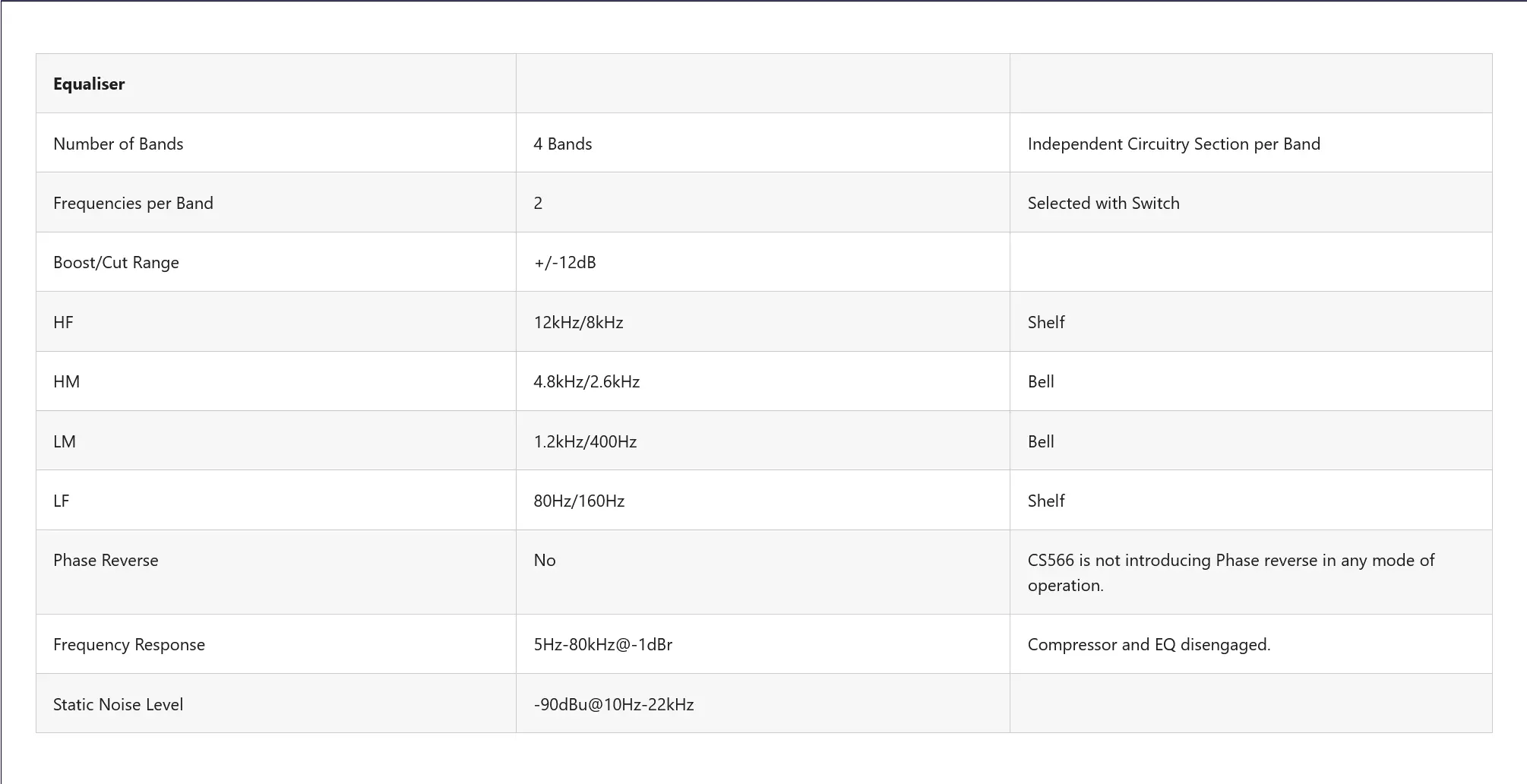Viewport: 1527px width, 784px height.
Task: Click the Equaliser table header
Action: [89, 84]
